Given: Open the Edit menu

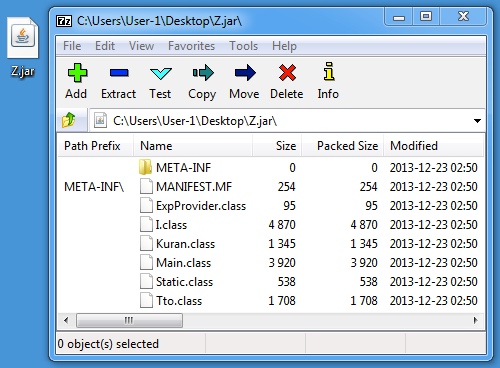Looking at the screenshot, I should [x=105, y=46].
